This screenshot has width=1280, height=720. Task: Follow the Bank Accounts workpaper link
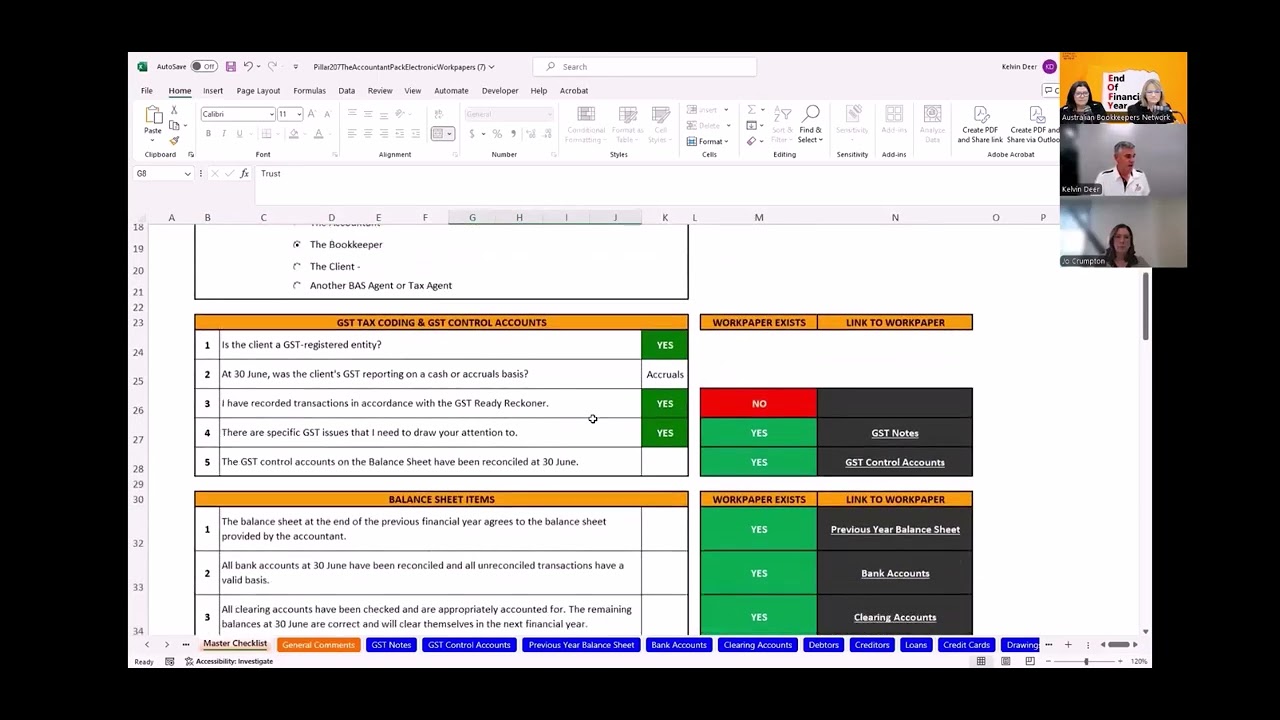coord(895,573)
